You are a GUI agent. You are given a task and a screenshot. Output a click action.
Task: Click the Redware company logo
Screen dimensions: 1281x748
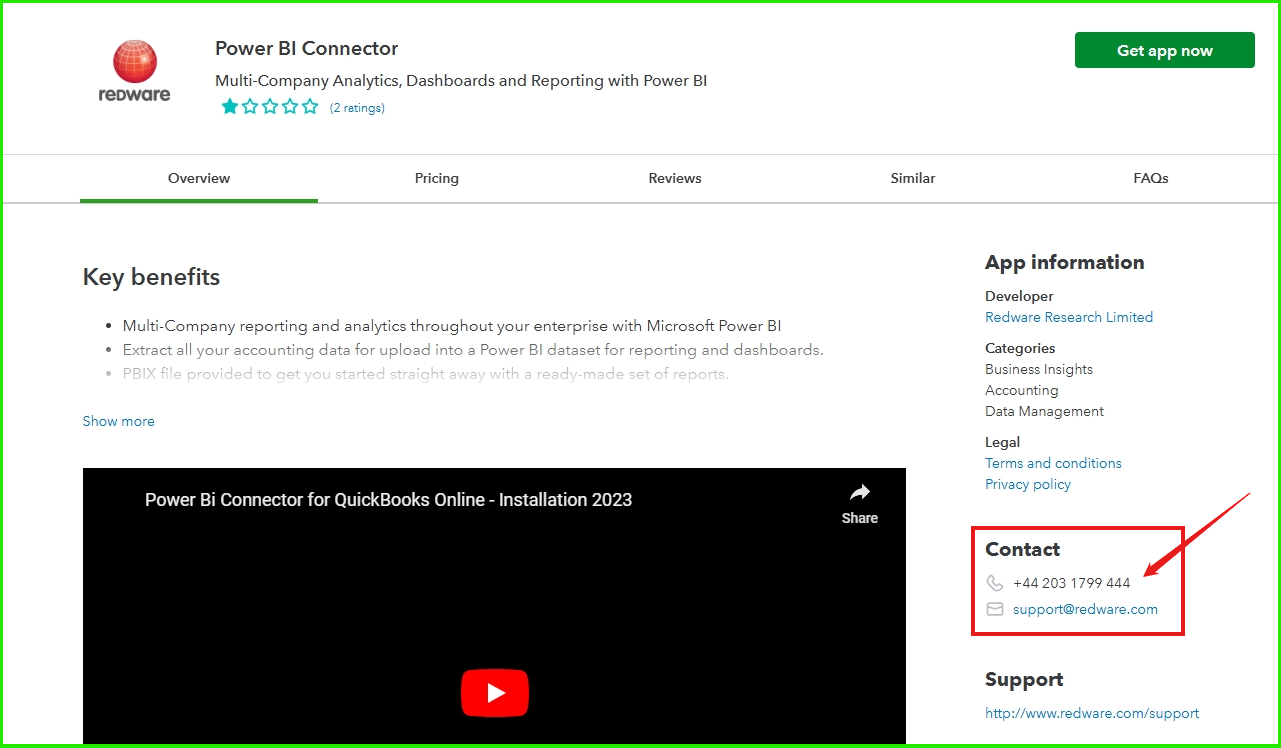coord(134,68)
